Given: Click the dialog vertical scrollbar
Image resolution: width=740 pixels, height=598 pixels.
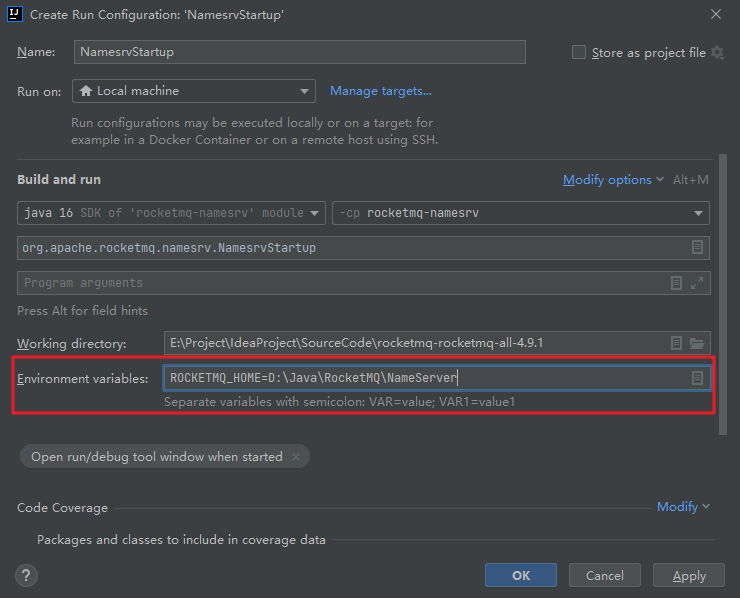Looking at the screenshot, I should pyautogui.click(x=723, y=295).
